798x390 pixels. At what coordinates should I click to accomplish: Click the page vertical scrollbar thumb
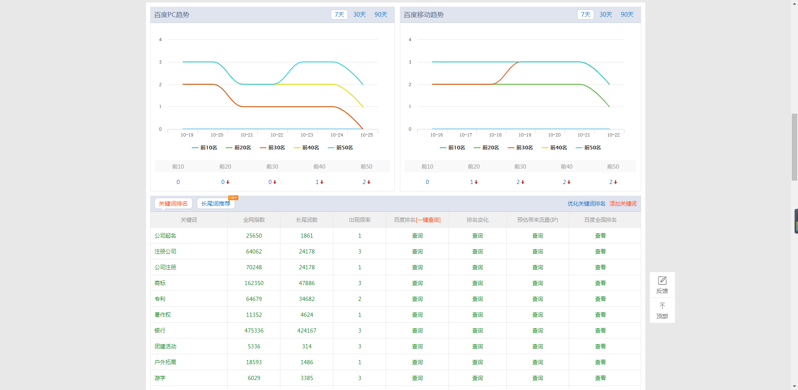point(794,147)
